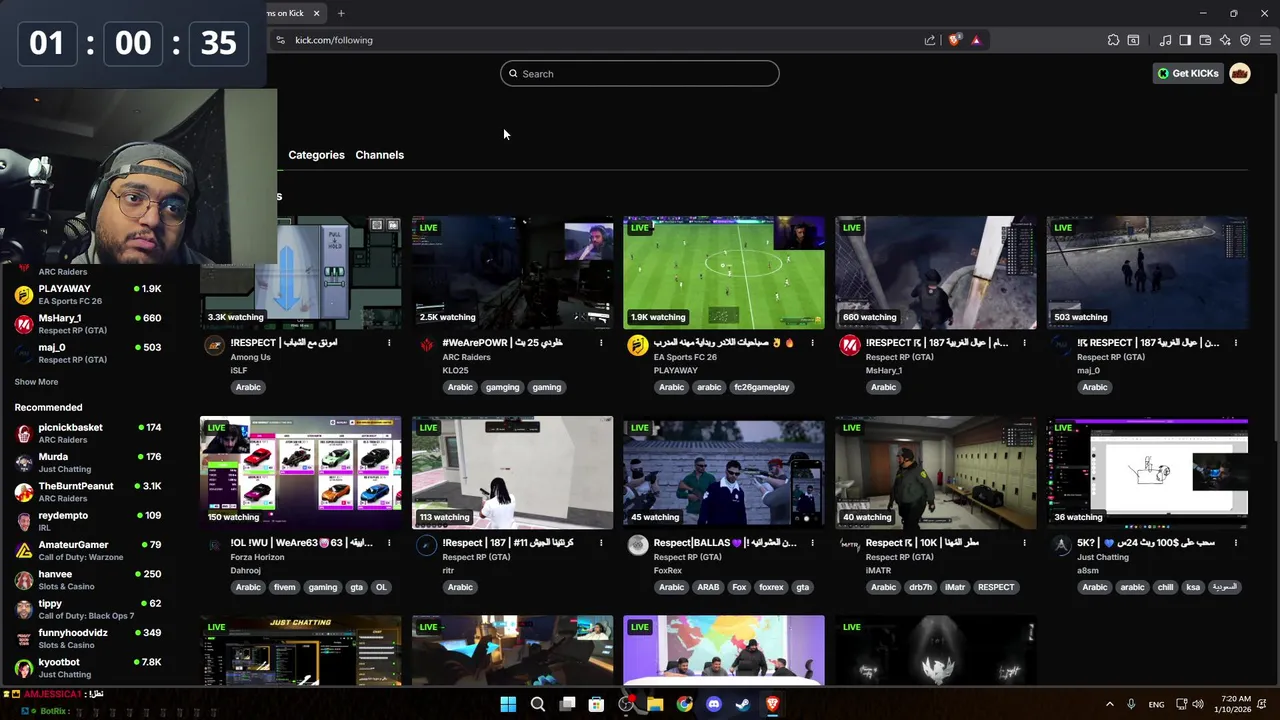Open the ARC Raiders 2.5K watching thumbnail
This screenshot has height=720, width=1280.
click(x=512, y=272)
